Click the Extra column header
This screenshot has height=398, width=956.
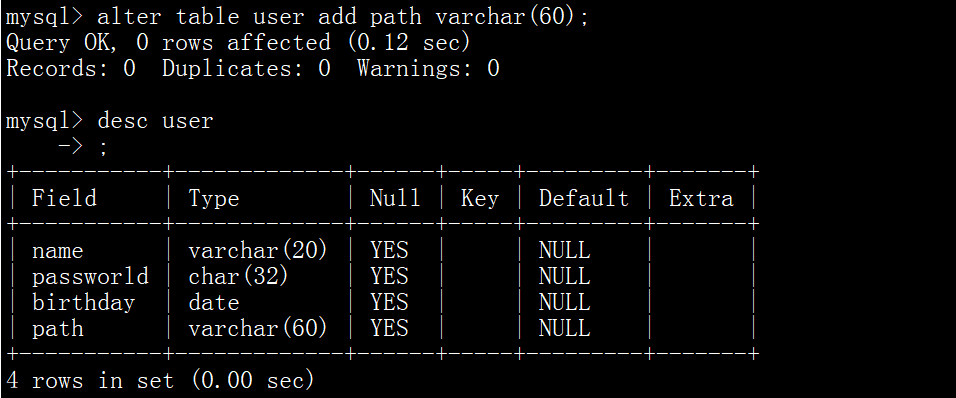pos(701,198)
